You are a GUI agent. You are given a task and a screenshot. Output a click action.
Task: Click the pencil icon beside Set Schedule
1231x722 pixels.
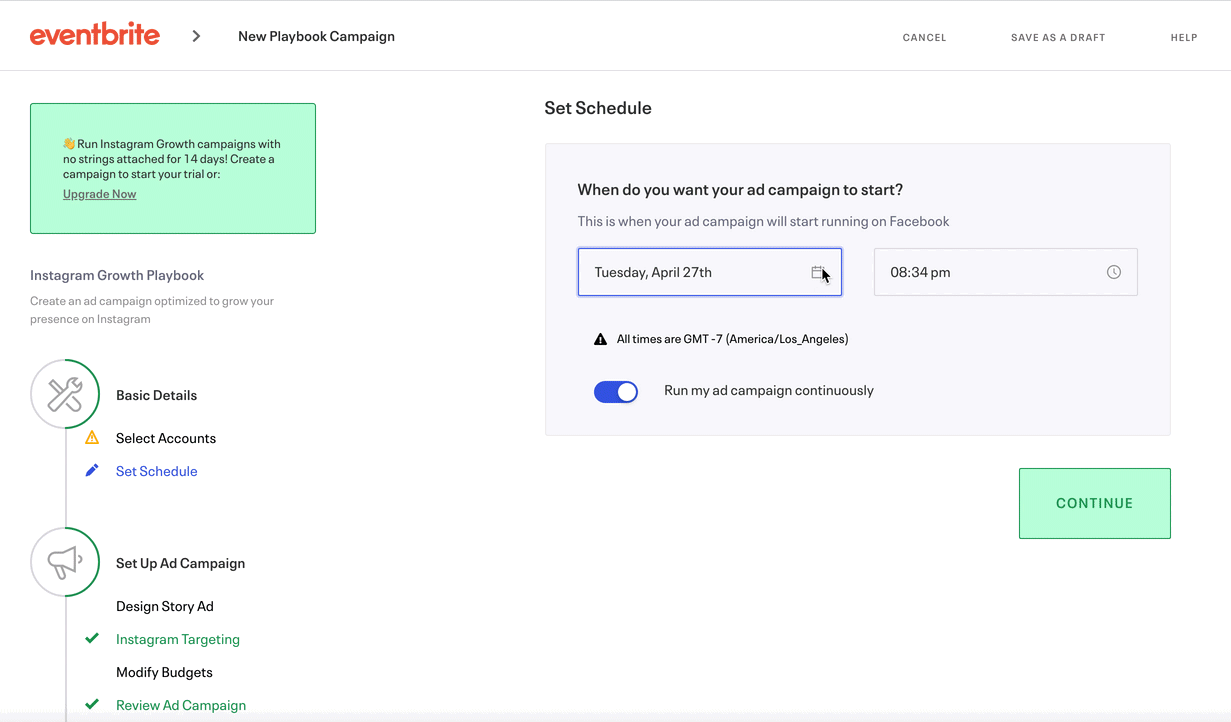(x=92, y=470)
